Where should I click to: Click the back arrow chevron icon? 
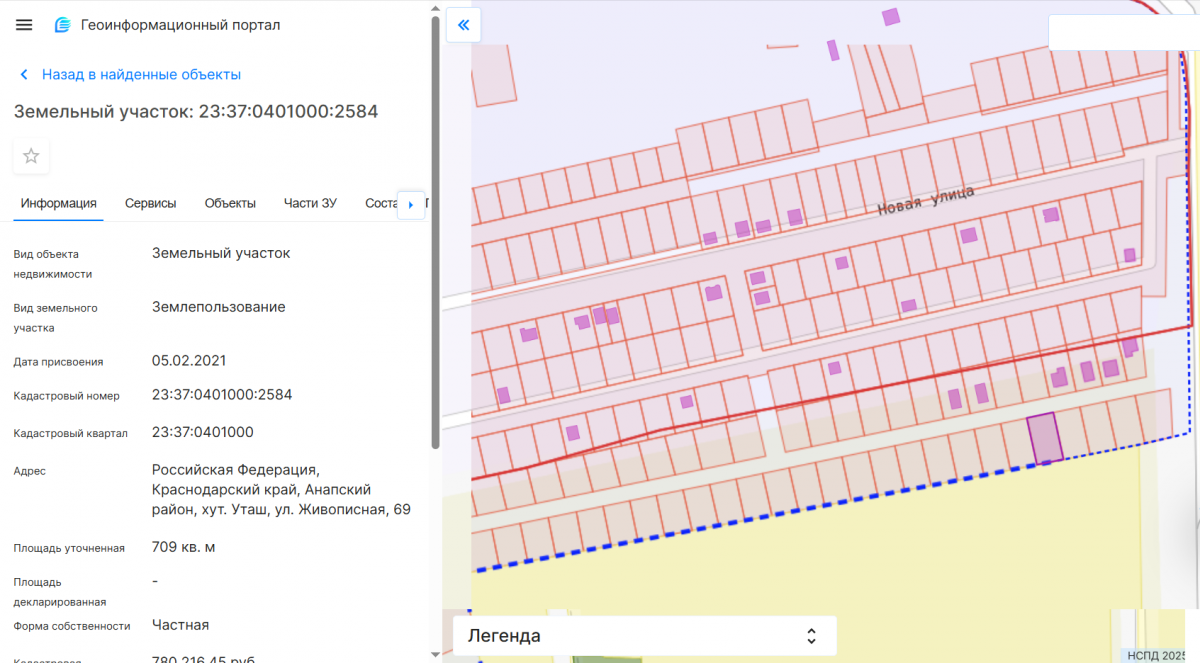click(x=24, y=75)
